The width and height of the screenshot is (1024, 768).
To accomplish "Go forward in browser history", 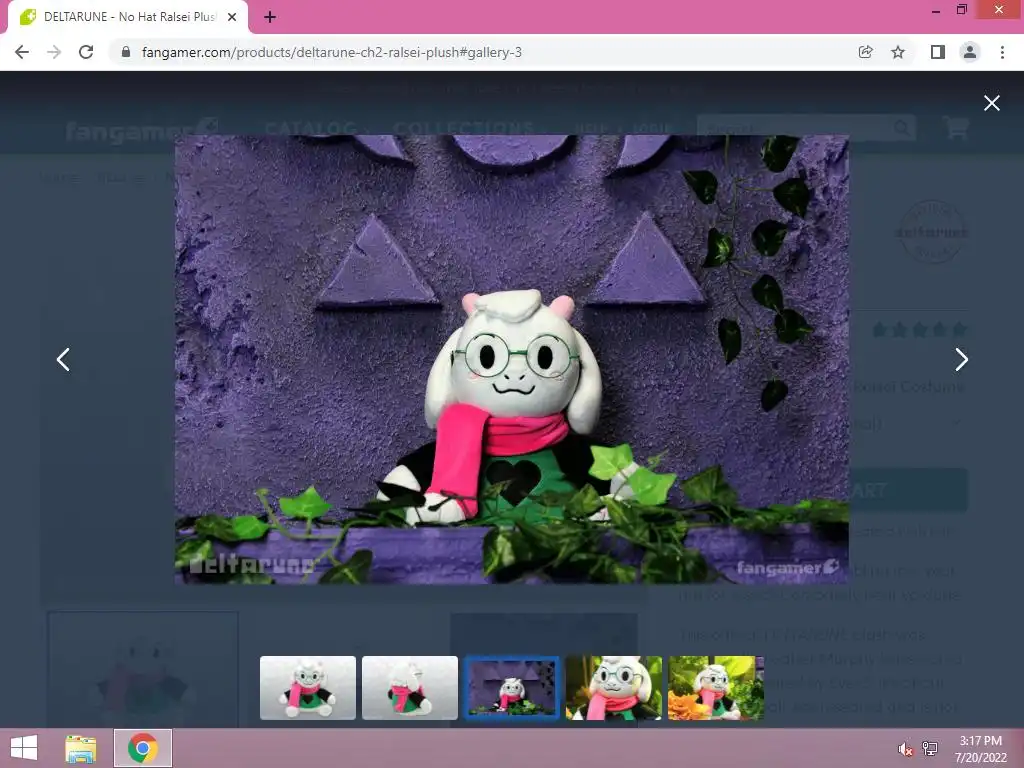I will coord(54,52).
